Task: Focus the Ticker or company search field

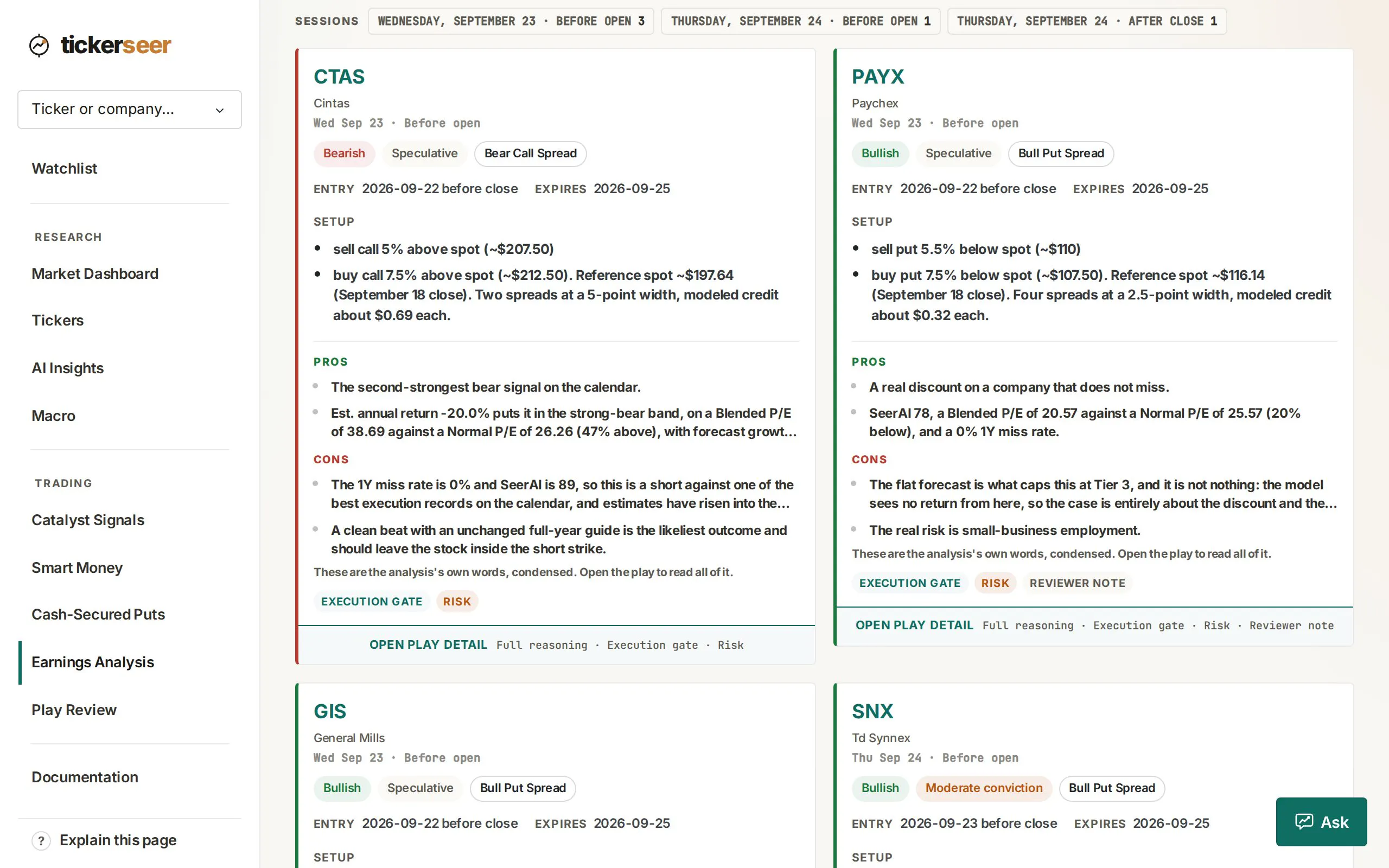Action: click(x=130, y=110)
